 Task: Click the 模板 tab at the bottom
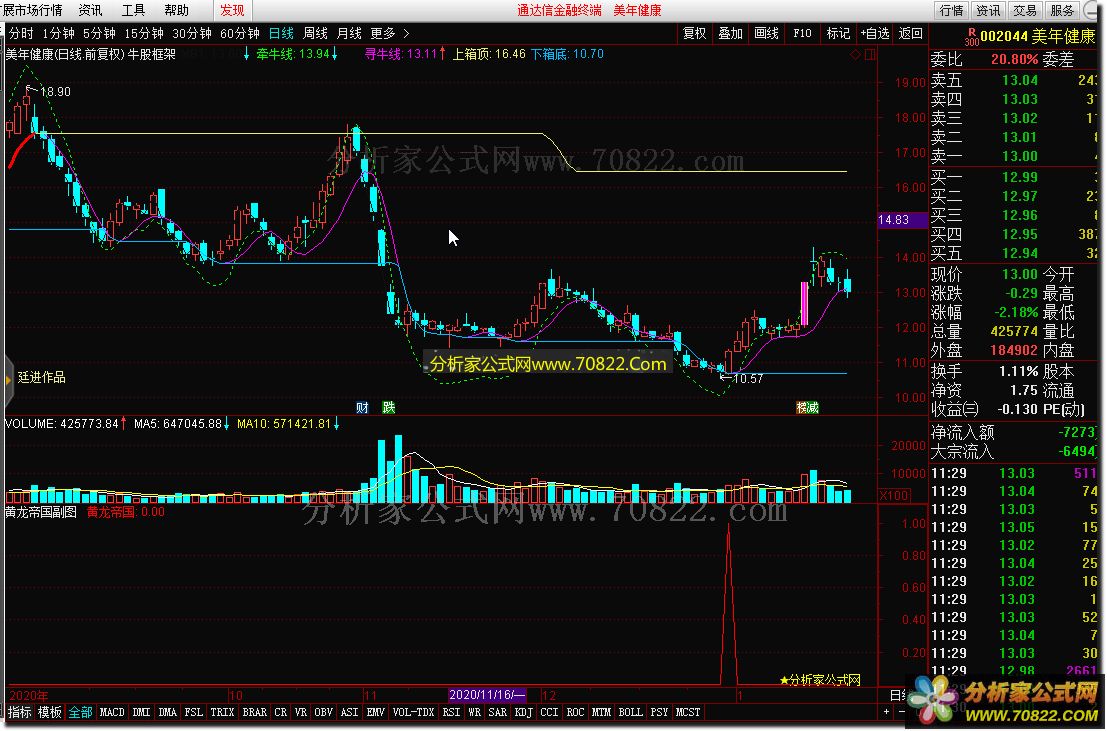[49, 712]
